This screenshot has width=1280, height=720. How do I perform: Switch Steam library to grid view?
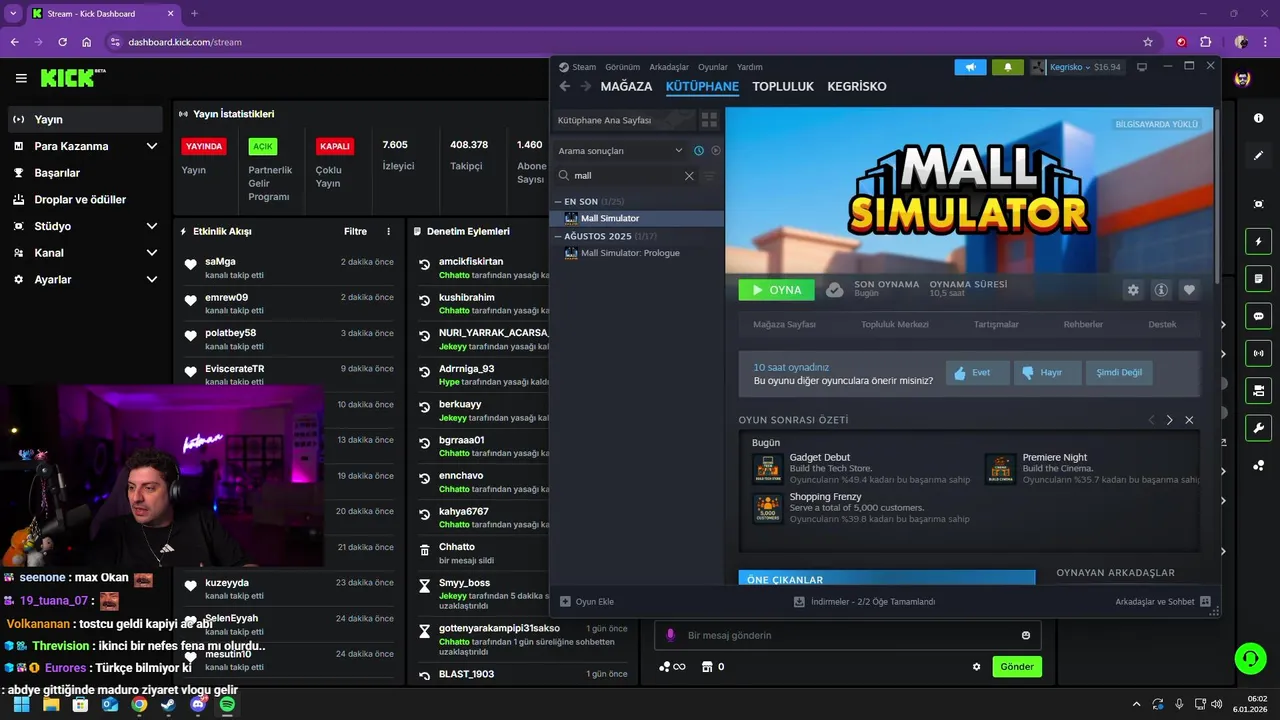point(709,120)
